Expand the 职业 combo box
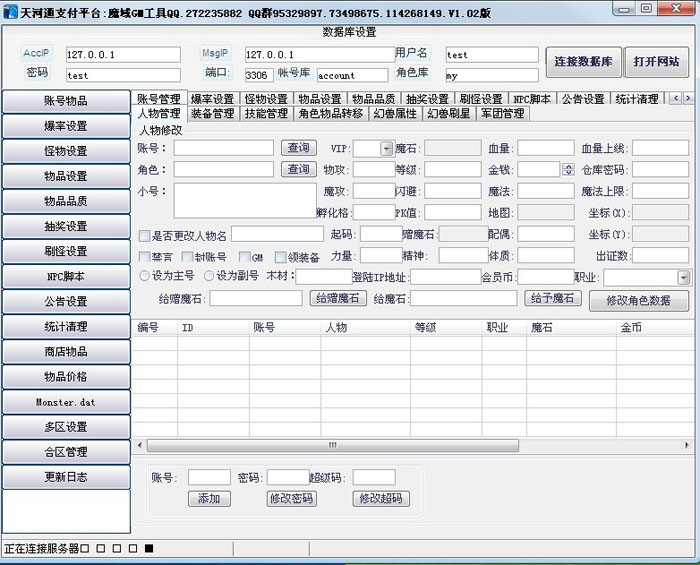700x565 pixels. point(684,277)
